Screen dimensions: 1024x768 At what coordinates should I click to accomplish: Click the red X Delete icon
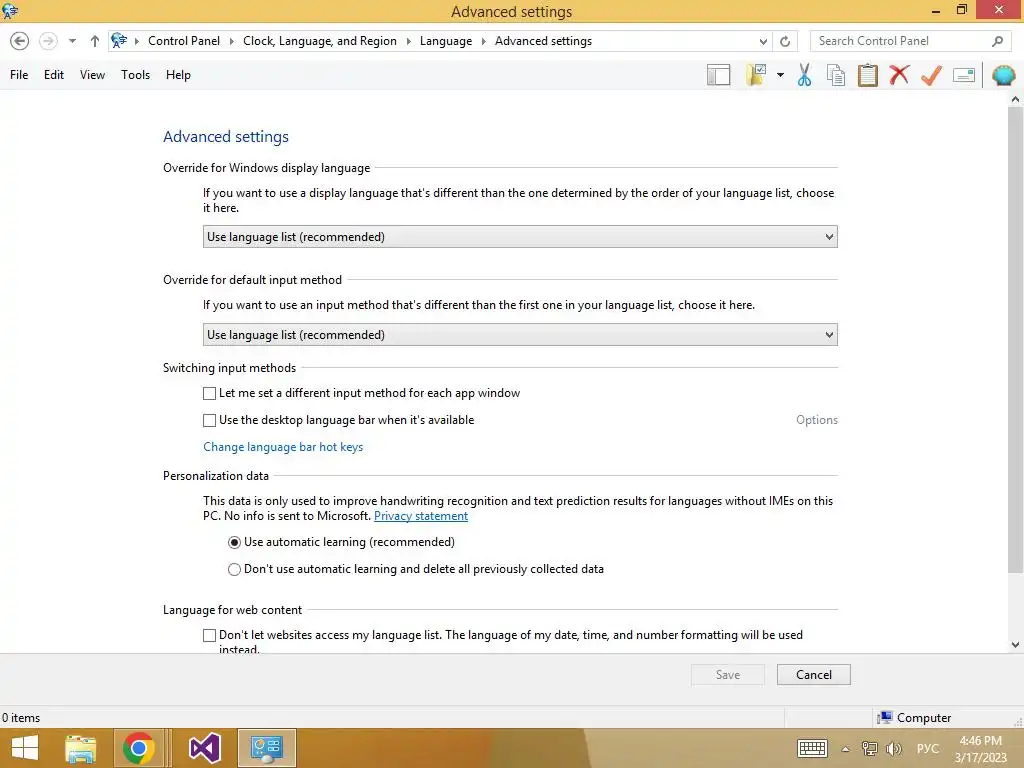point(899,74)
